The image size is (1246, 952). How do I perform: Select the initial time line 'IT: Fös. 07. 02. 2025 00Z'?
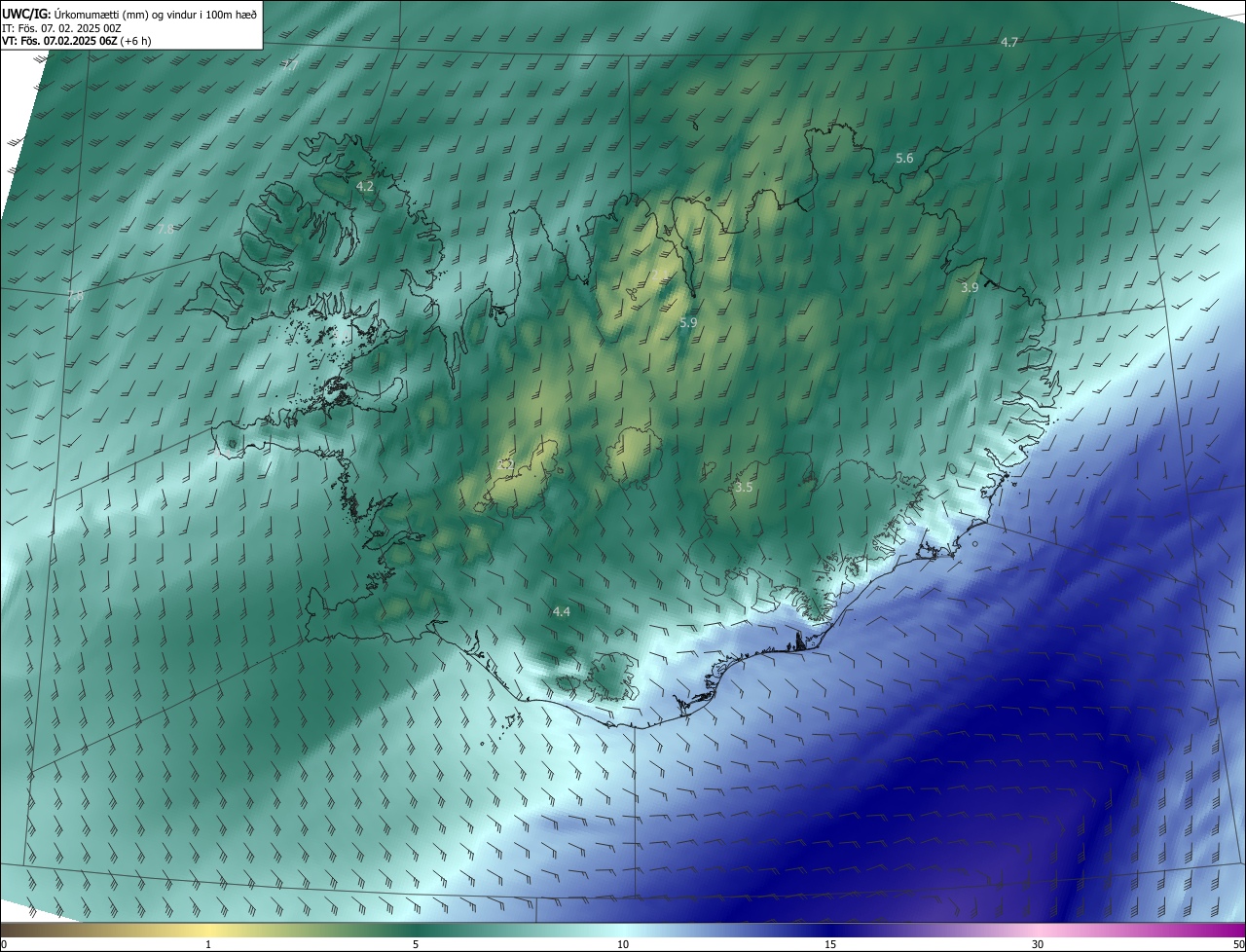[x=61, y=28]
